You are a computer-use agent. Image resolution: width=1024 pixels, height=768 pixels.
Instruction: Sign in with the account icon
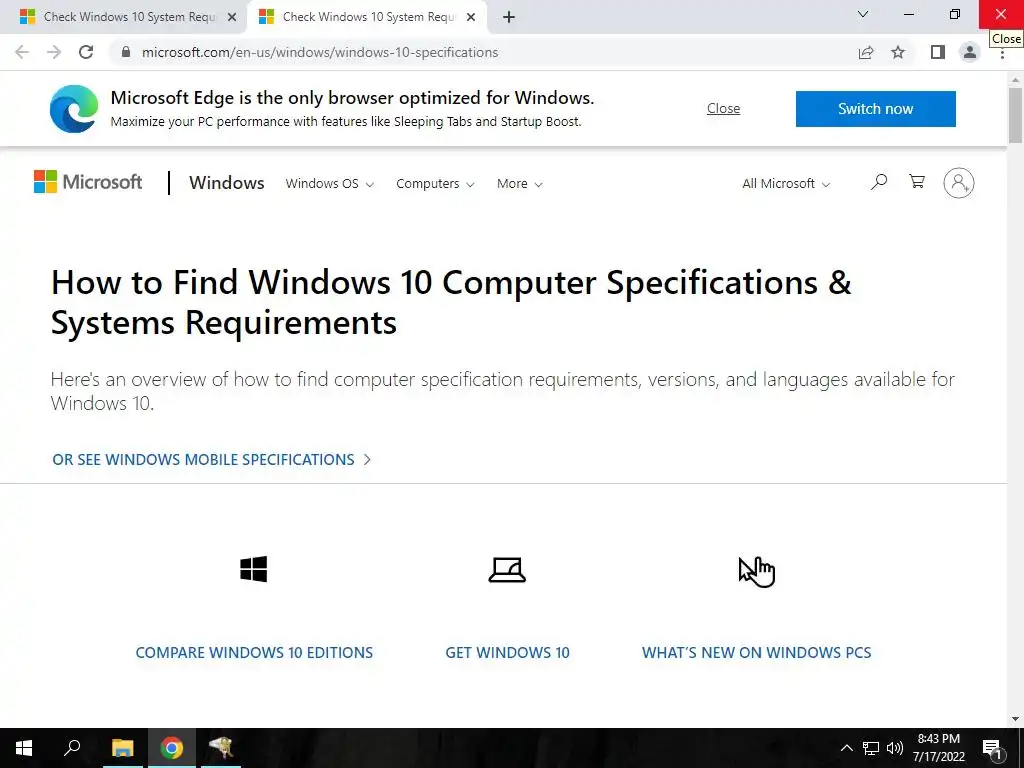959,183
